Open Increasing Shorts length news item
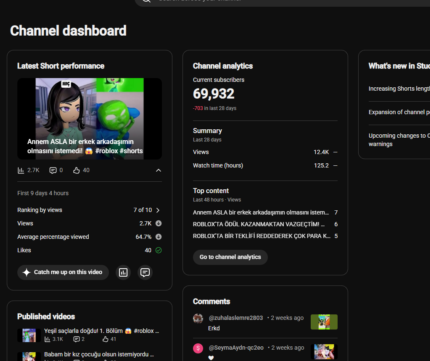The width and height of the screenshot is (430, 361). click(399, 89)
